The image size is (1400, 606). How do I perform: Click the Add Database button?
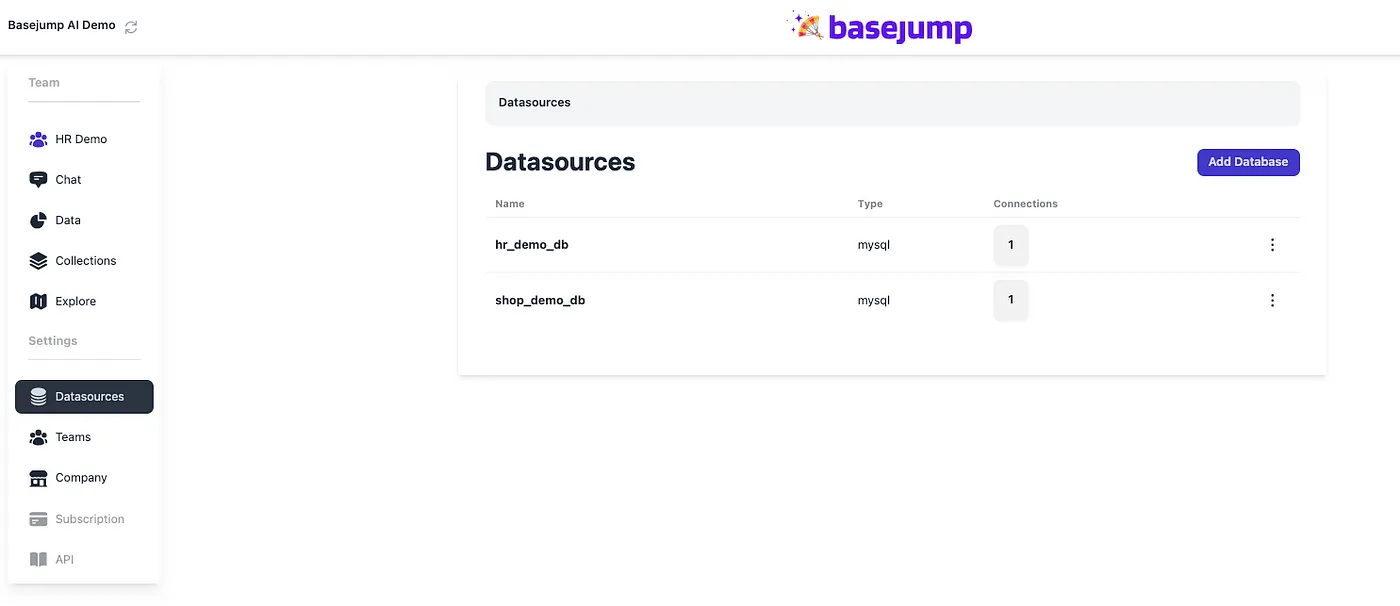(1248, 162)
